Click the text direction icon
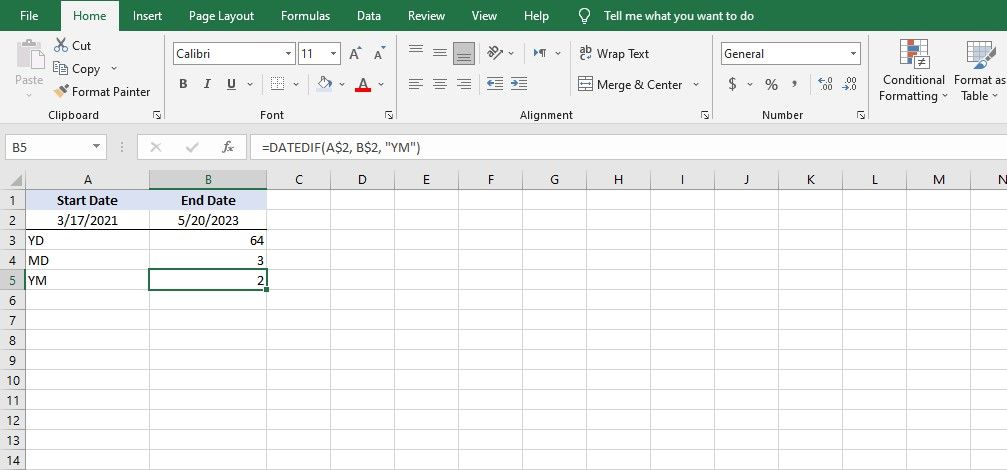Image resolution: width=1007 pixels, height=470 pixels. click(540, 53)
